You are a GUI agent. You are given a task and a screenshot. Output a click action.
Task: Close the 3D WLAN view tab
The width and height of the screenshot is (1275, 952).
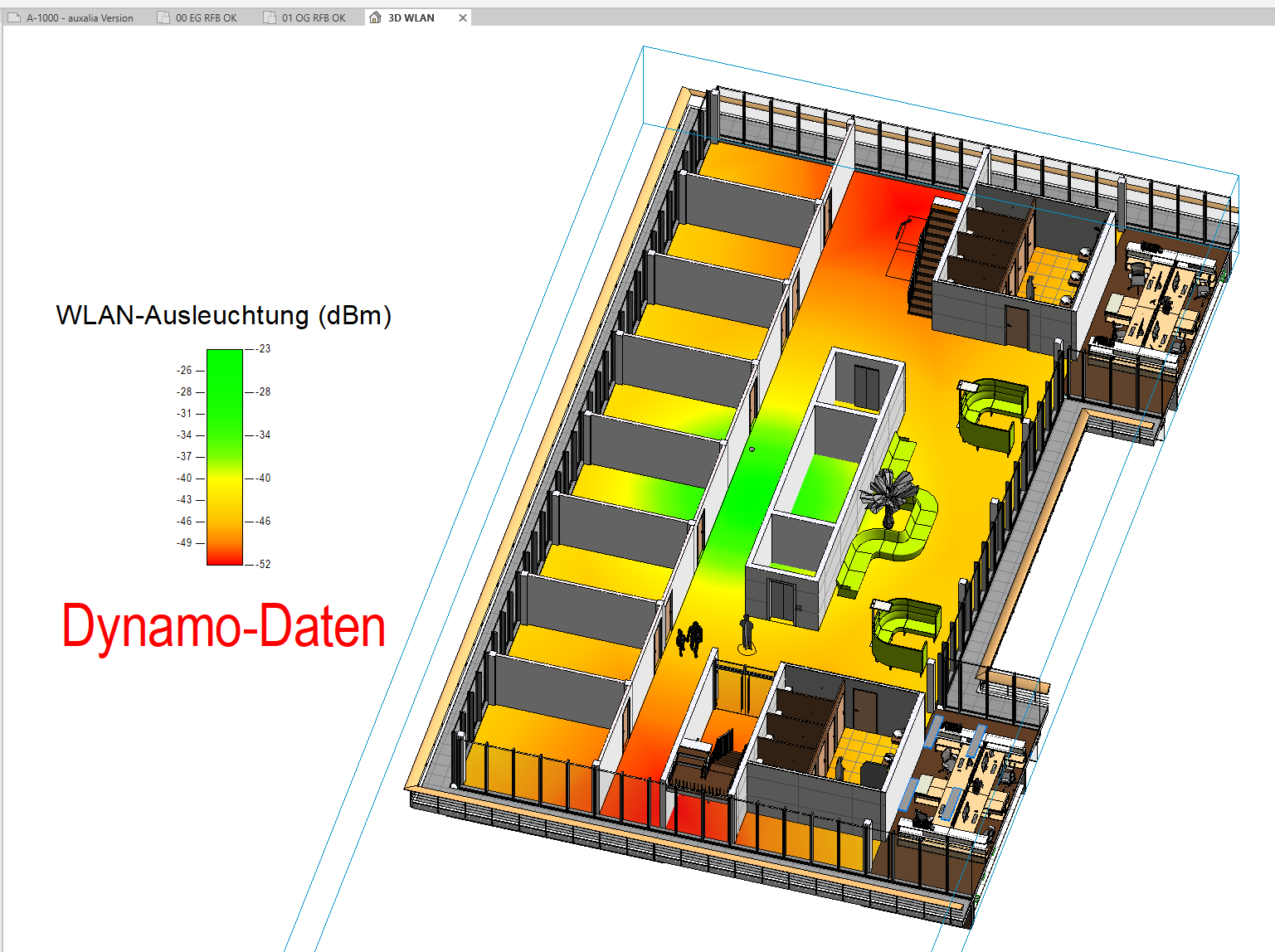point(463,17)
